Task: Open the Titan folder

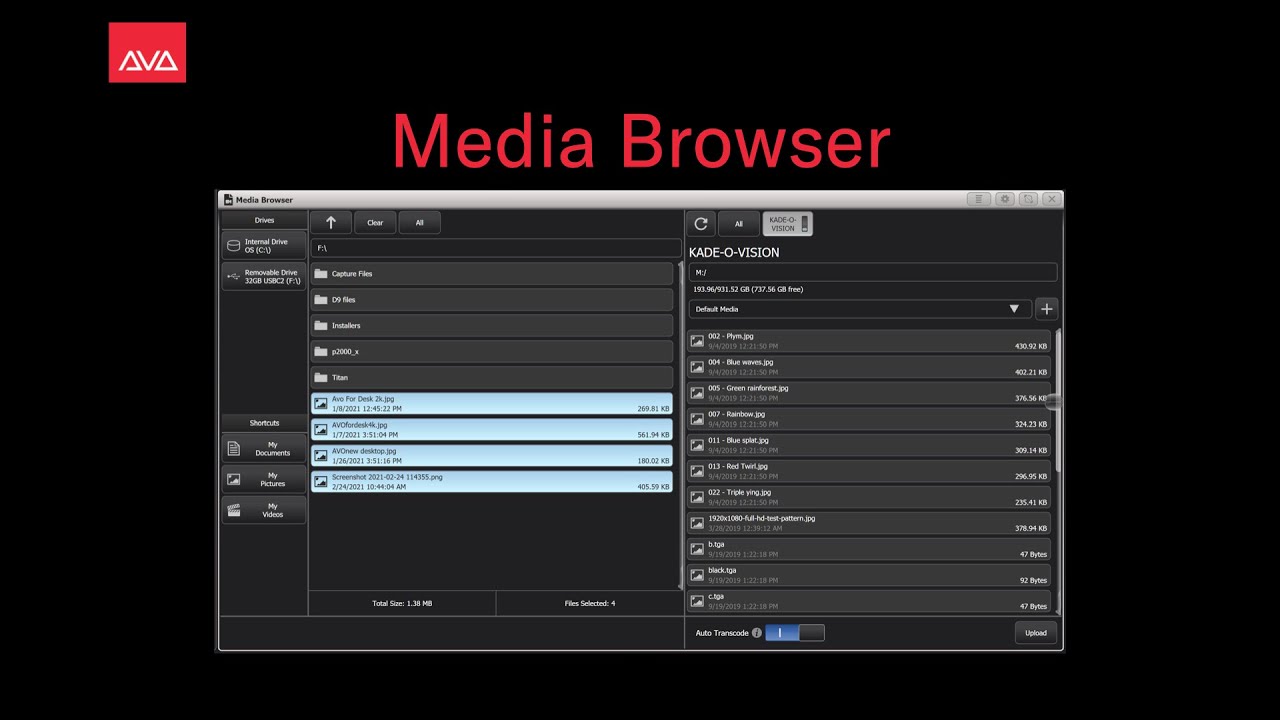Action: [492, 378]
